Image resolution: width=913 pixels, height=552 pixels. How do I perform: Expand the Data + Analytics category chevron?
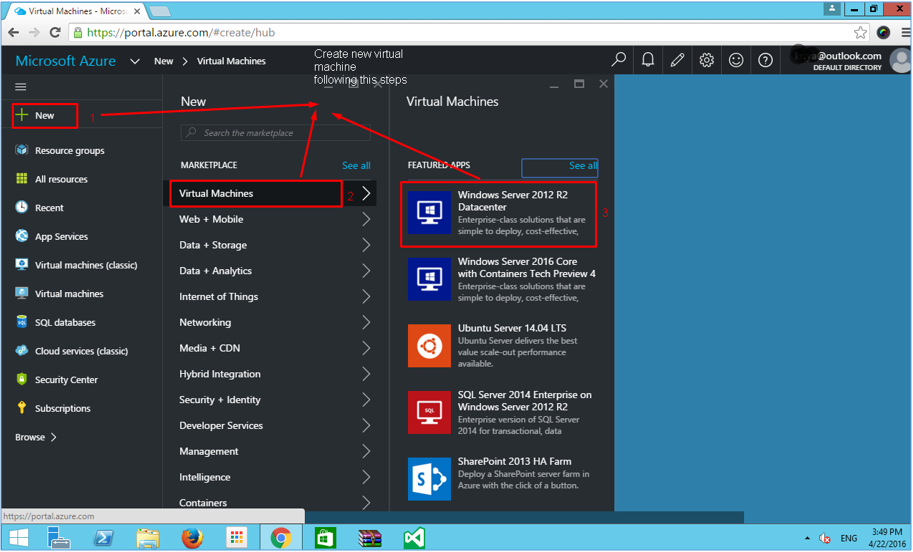[x=366, y=270]
